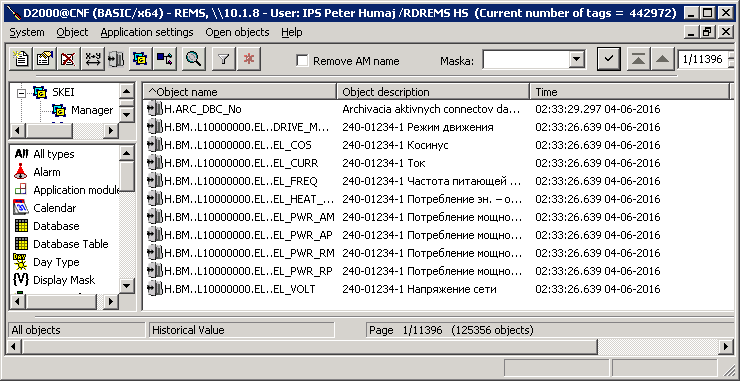Open the Application settings menu

click(x=147, y=33)
